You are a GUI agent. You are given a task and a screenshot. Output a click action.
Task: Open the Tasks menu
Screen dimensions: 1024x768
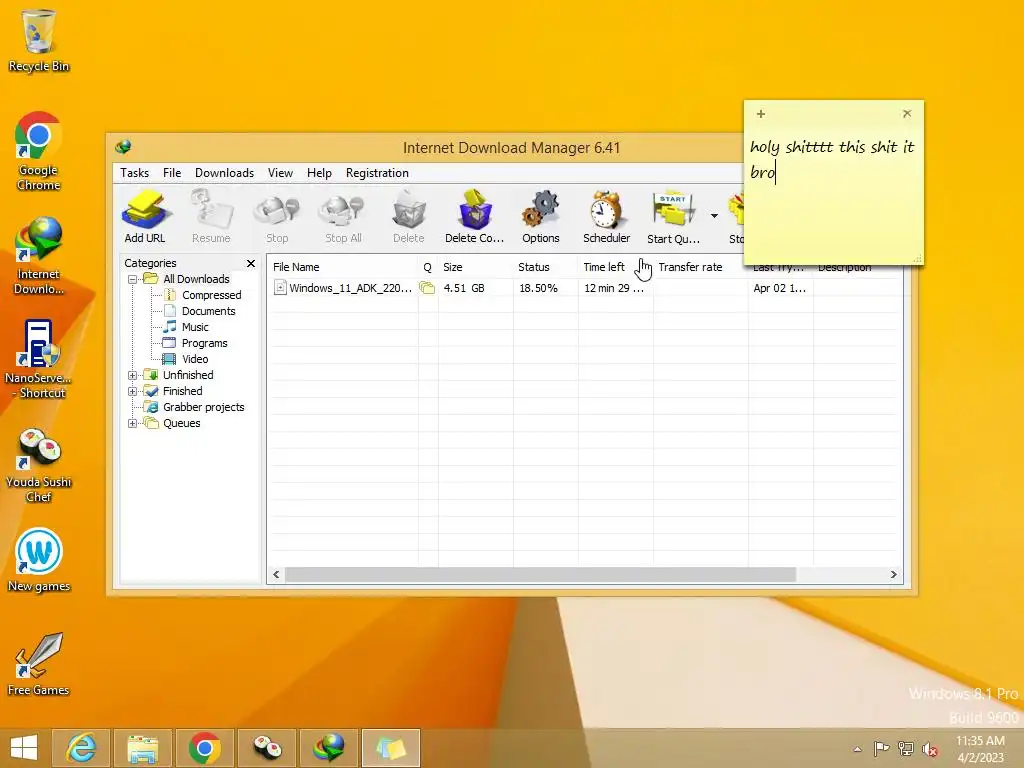click(135, 173)
